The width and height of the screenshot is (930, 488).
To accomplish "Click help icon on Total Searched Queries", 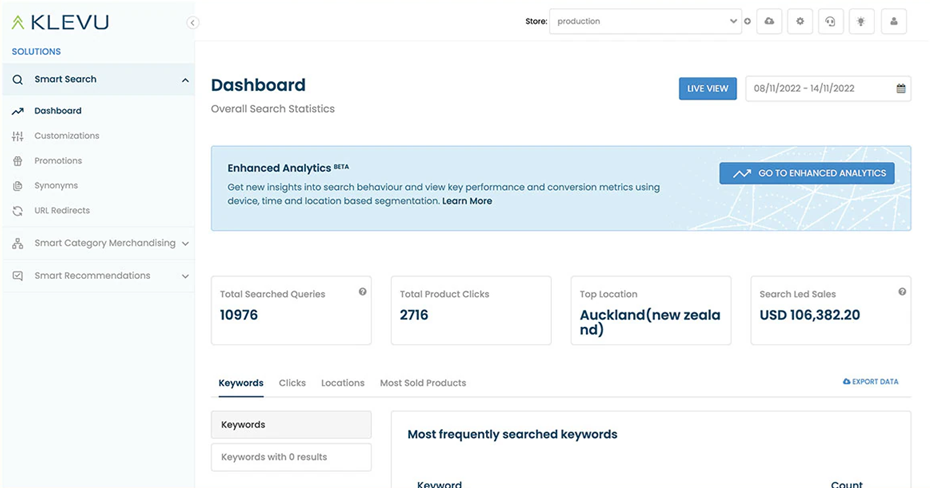I will pyautogui.click(x=362, y=292).
